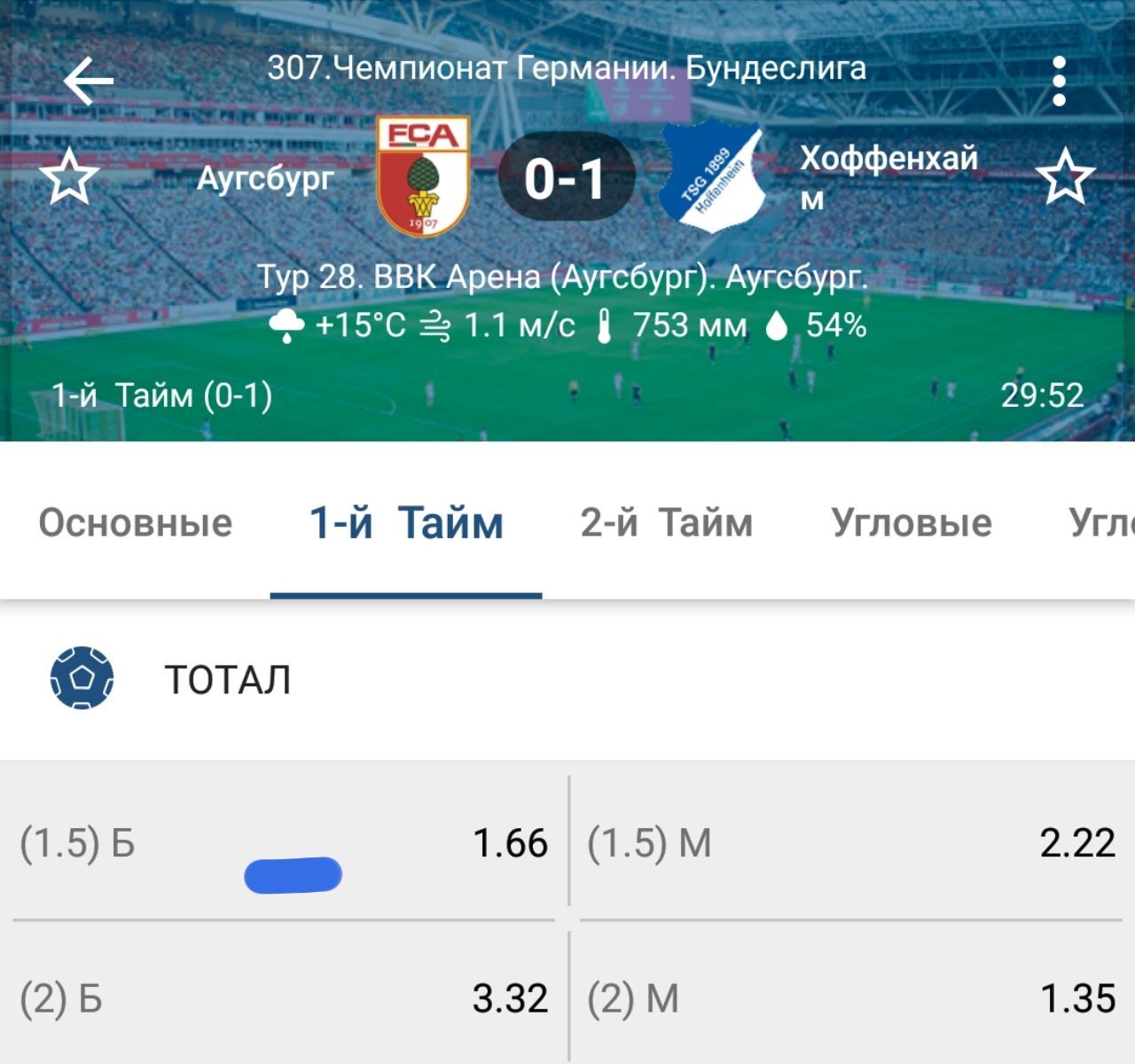Select the 1-й Тайм tab
Screen dimensions: 1135x1064
406,522
